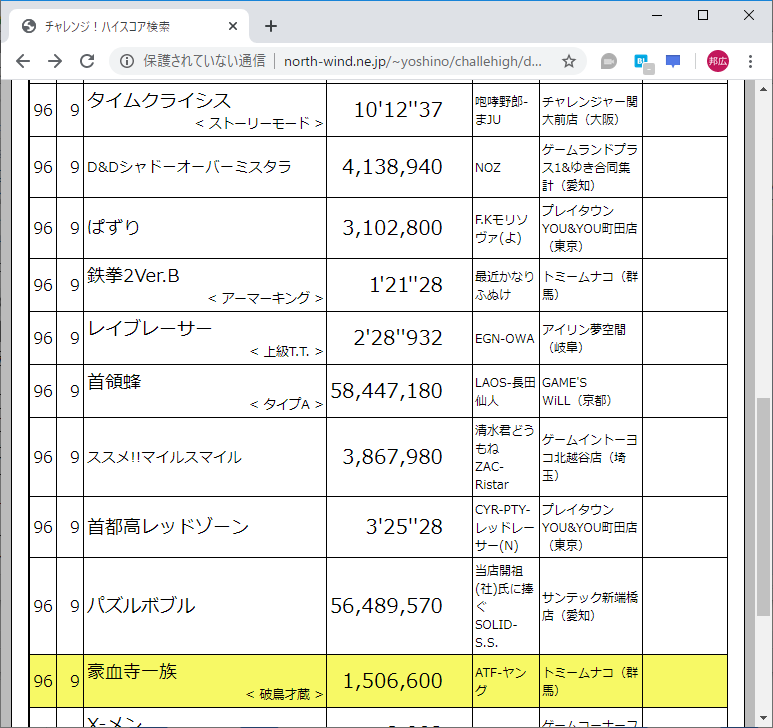773x728 pixels.
Task: Click the player name NOZ
Action: pos(488,168)
